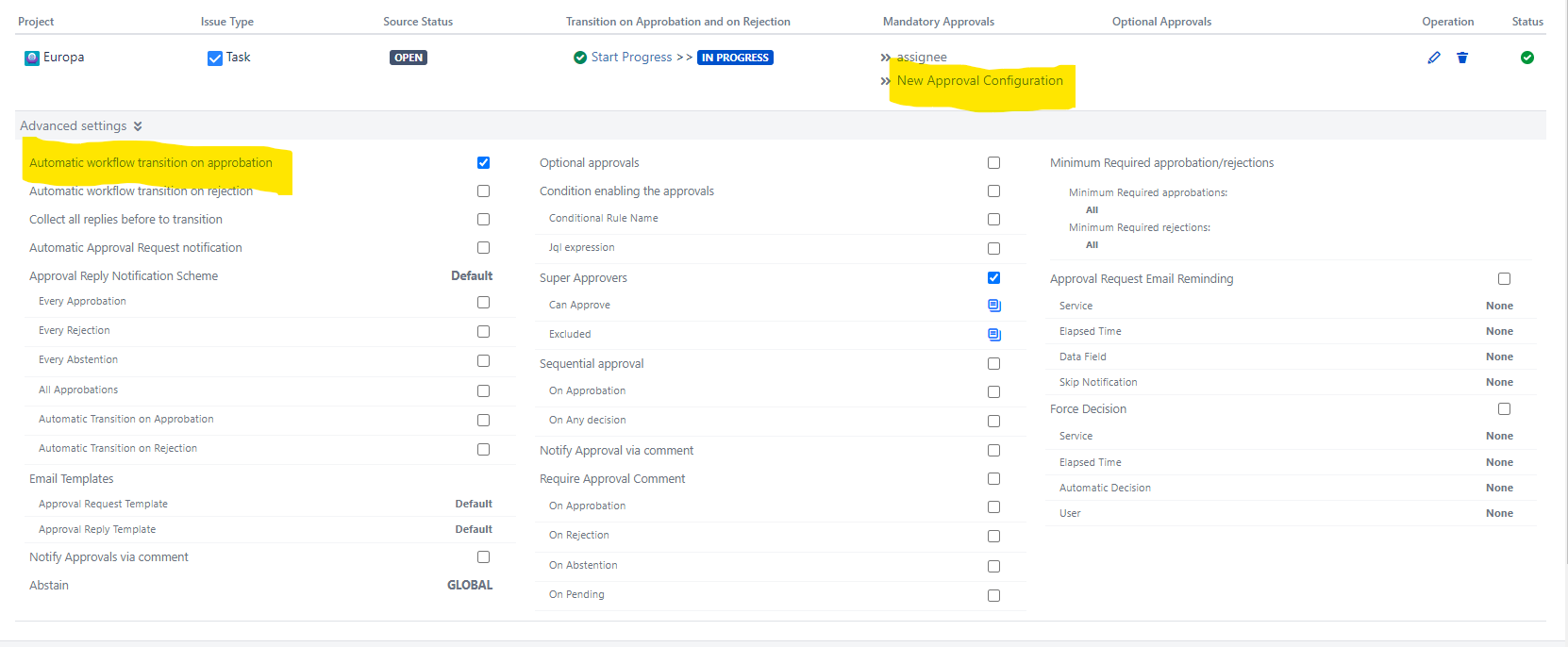This screenshot has height=647, width=1568.
Task: Uncheck the Super Approvers checkbox
Action: pyautogui.click(x=993, y=278)
